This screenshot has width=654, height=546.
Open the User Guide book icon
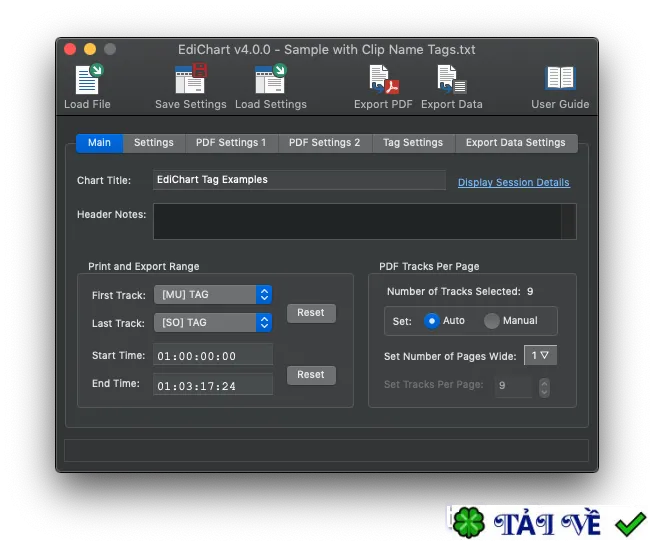(560, 78)
